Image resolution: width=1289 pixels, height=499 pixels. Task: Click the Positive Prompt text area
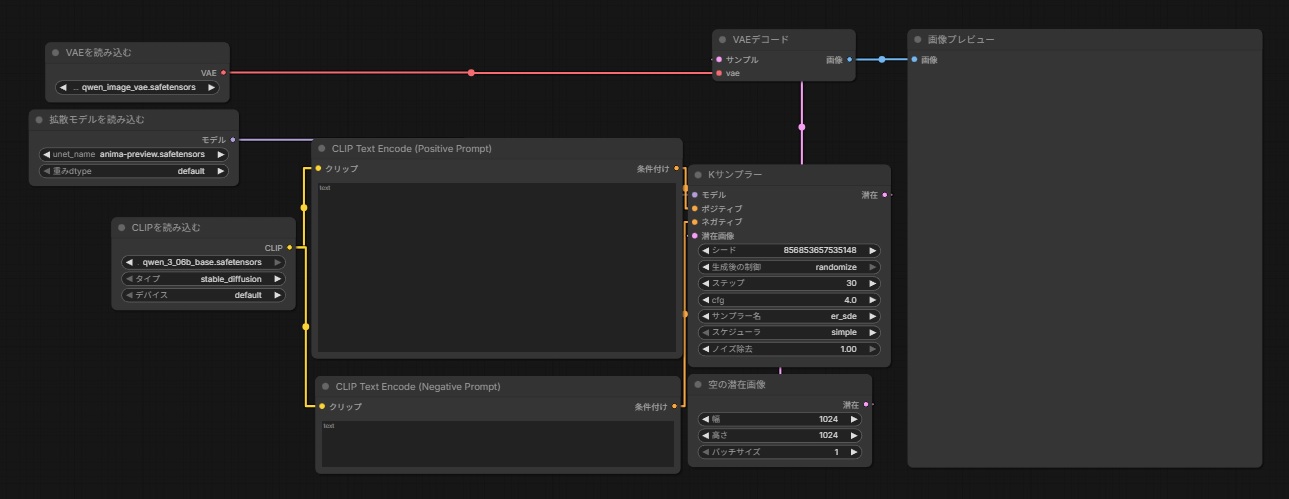tap(497, 268)
